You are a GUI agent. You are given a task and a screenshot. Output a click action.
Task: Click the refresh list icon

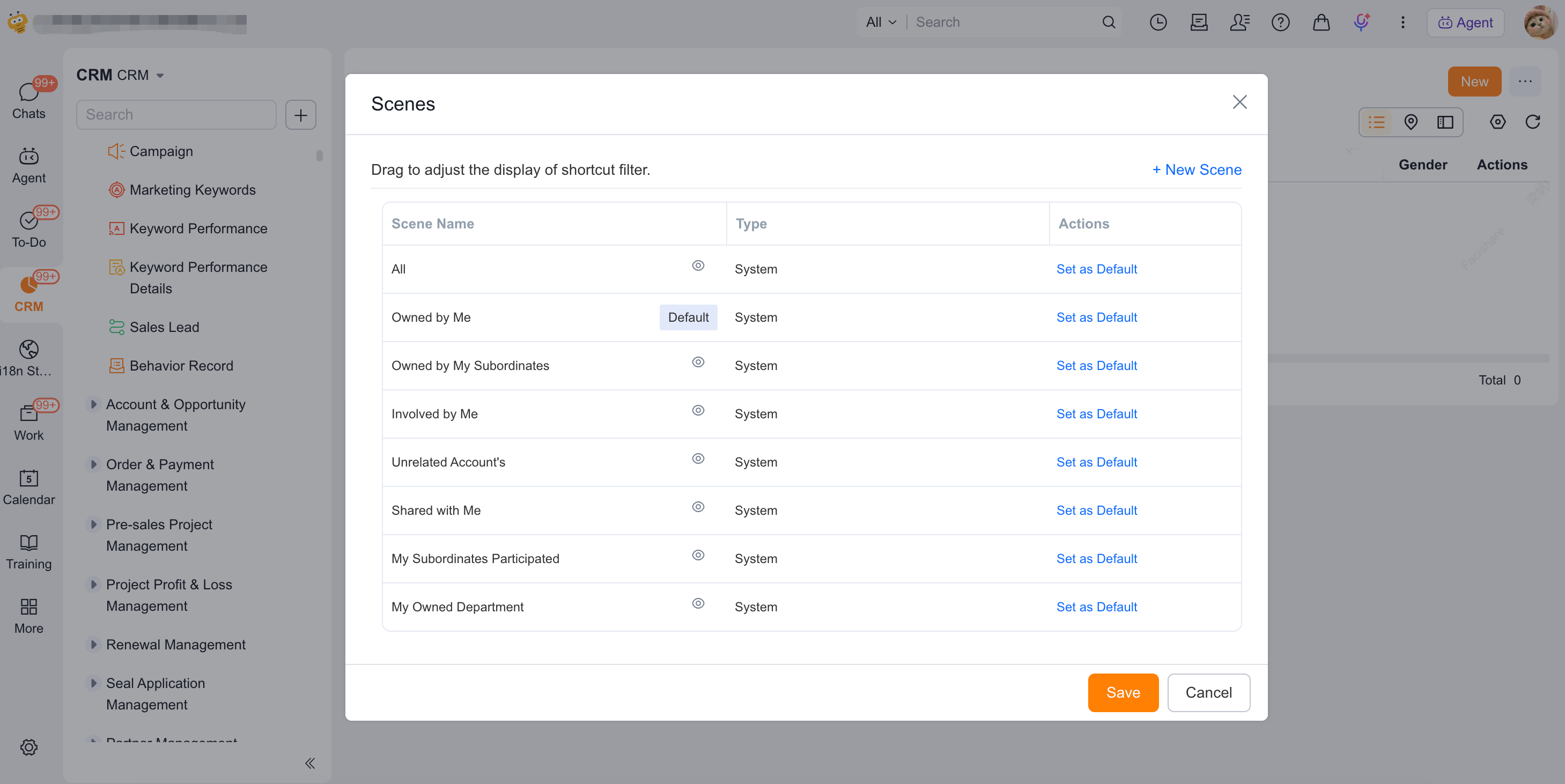coord(1532,122)
